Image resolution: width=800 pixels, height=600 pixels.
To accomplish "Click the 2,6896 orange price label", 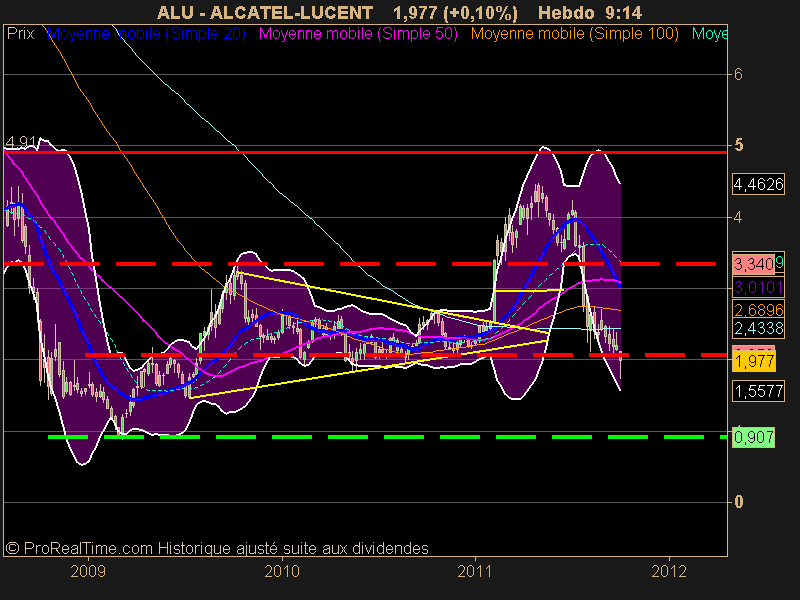I will [x=758, y=310].
